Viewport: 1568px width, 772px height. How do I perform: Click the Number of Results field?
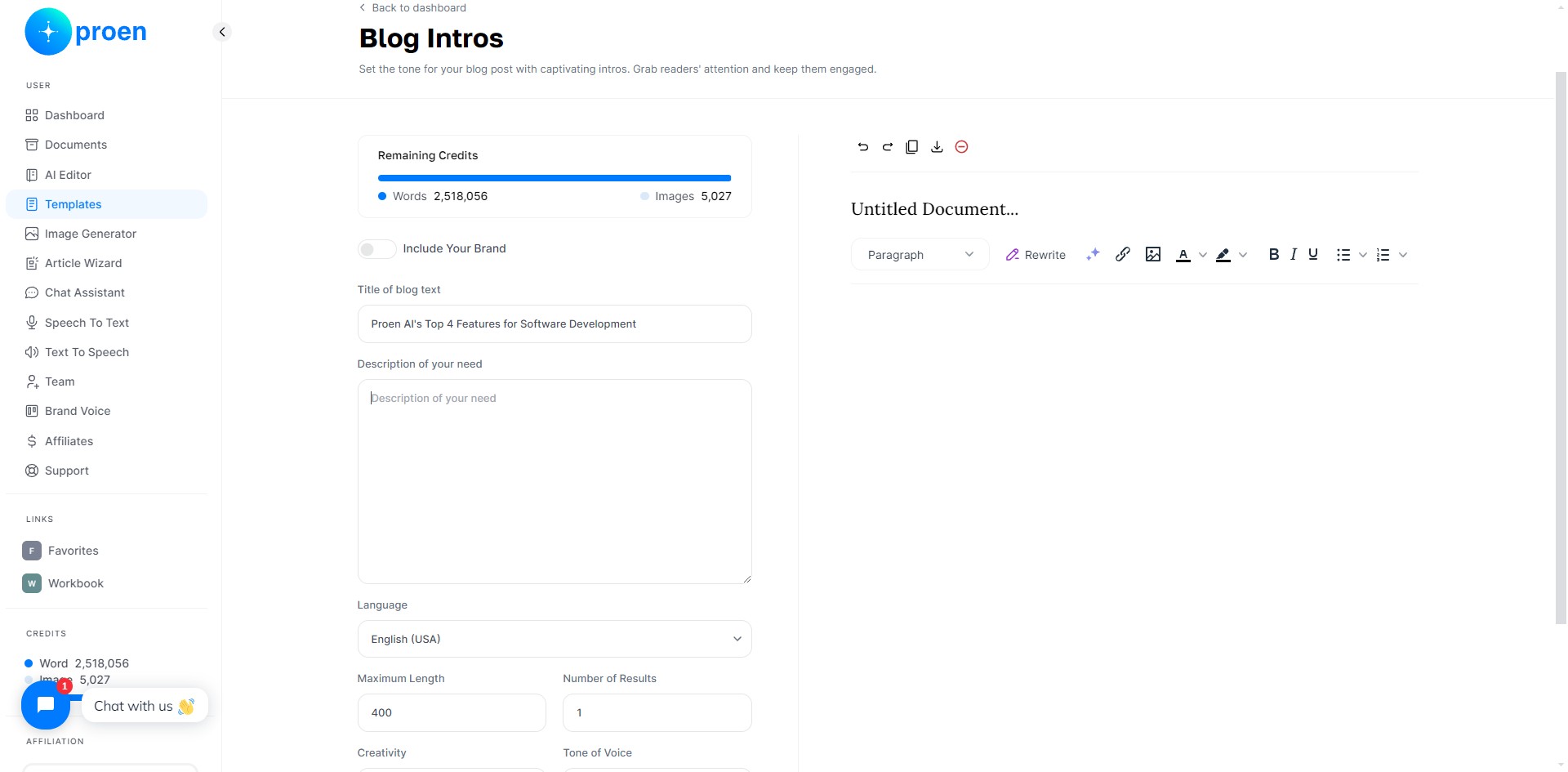pos(657,712)
